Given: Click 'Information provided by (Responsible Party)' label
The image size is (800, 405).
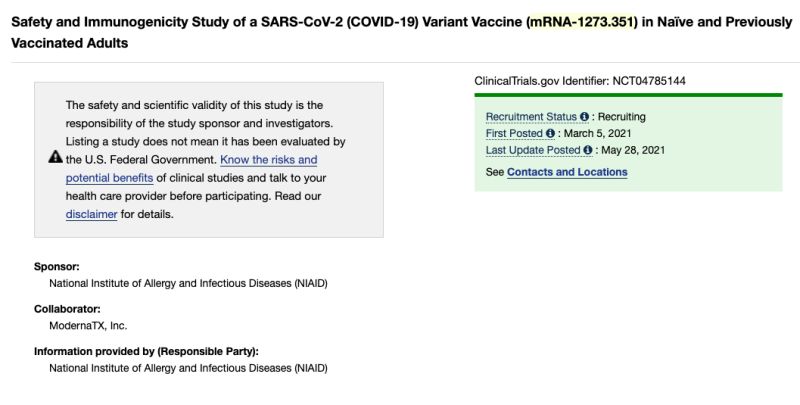Looking at the screenshot, I should click(146, 352).
